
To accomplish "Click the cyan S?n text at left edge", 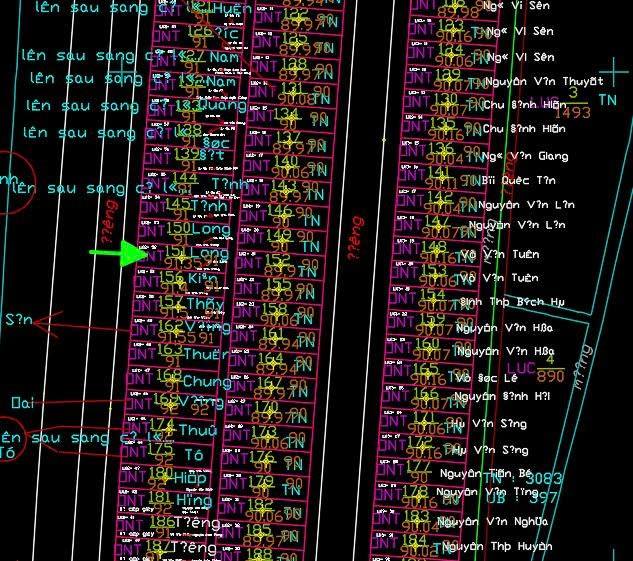I will click(x=19, y=321).
